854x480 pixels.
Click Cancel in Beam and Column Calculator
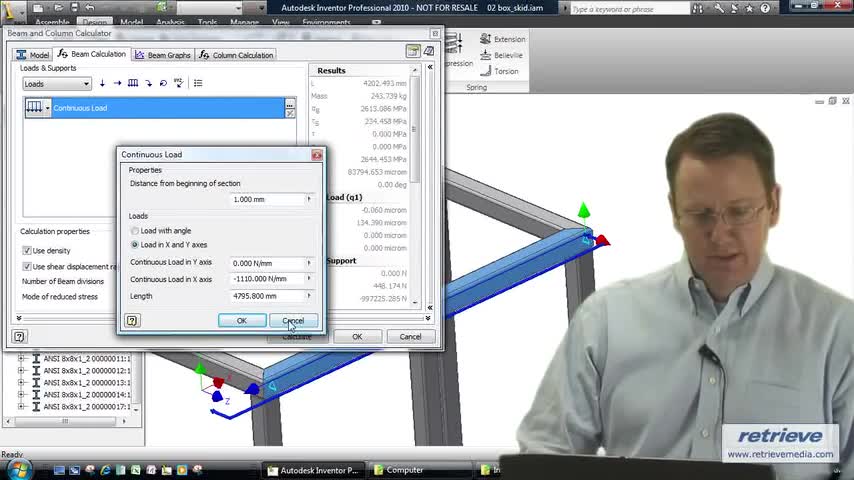pyautogui.click(x=411, y=337)
